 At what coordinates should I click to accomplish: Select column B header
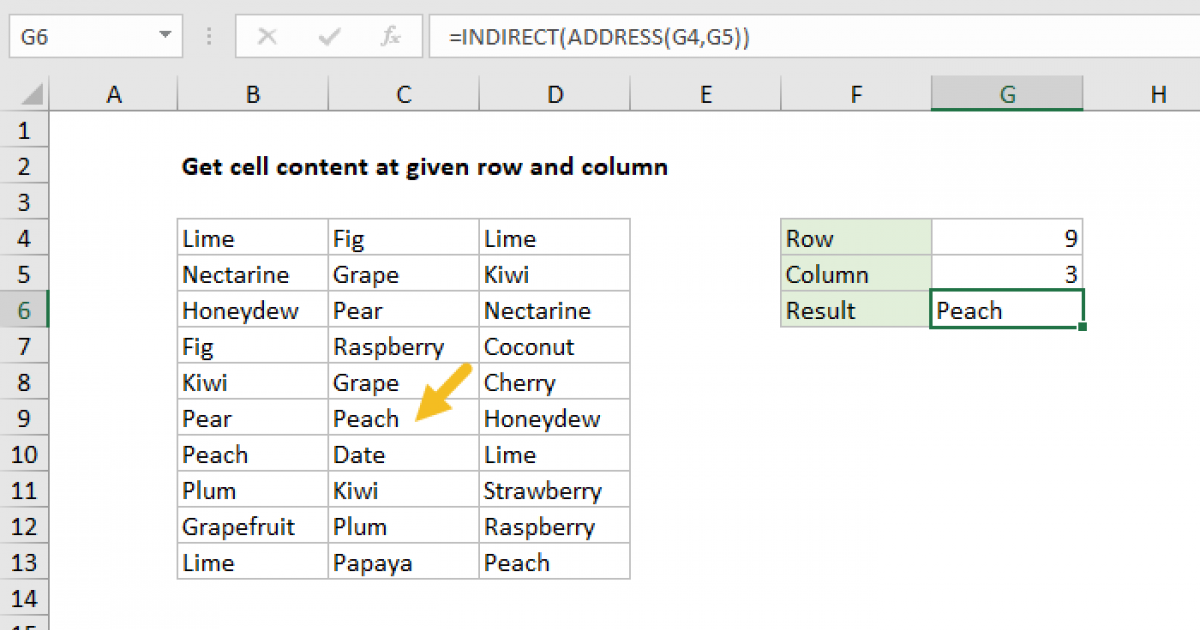point(253,95)
